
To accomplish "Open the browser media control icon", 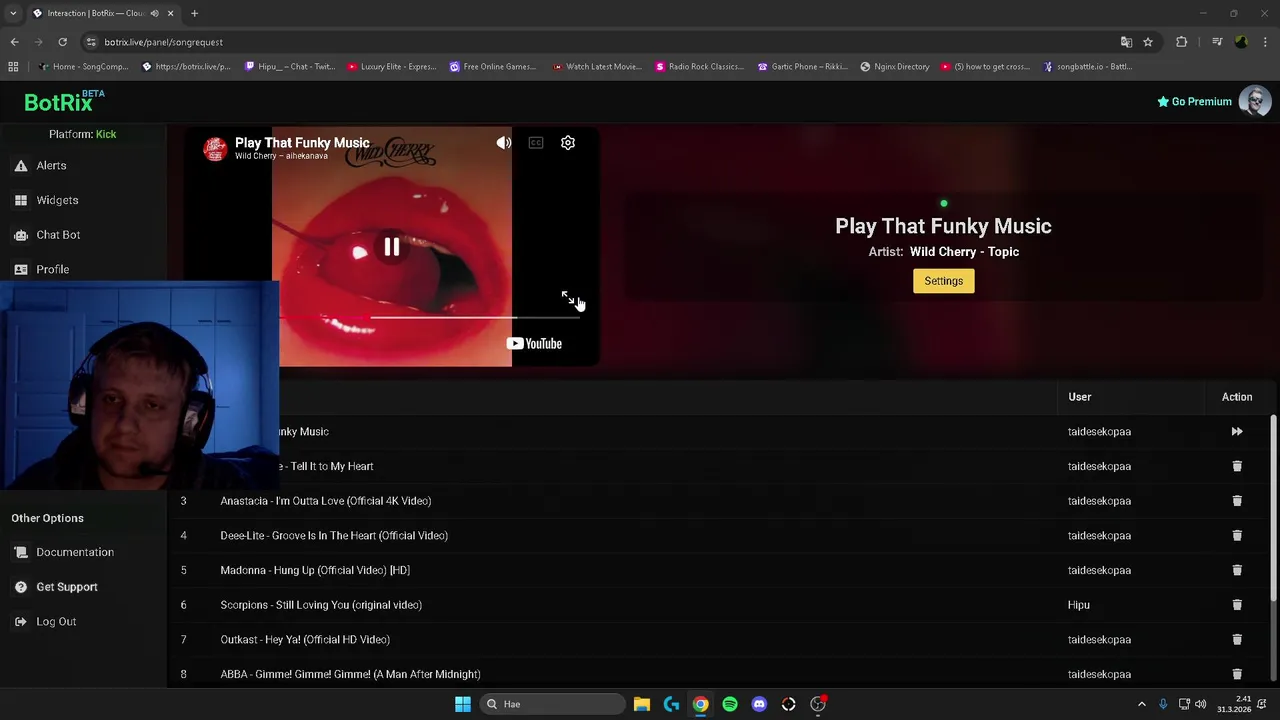I will 1217,42.
